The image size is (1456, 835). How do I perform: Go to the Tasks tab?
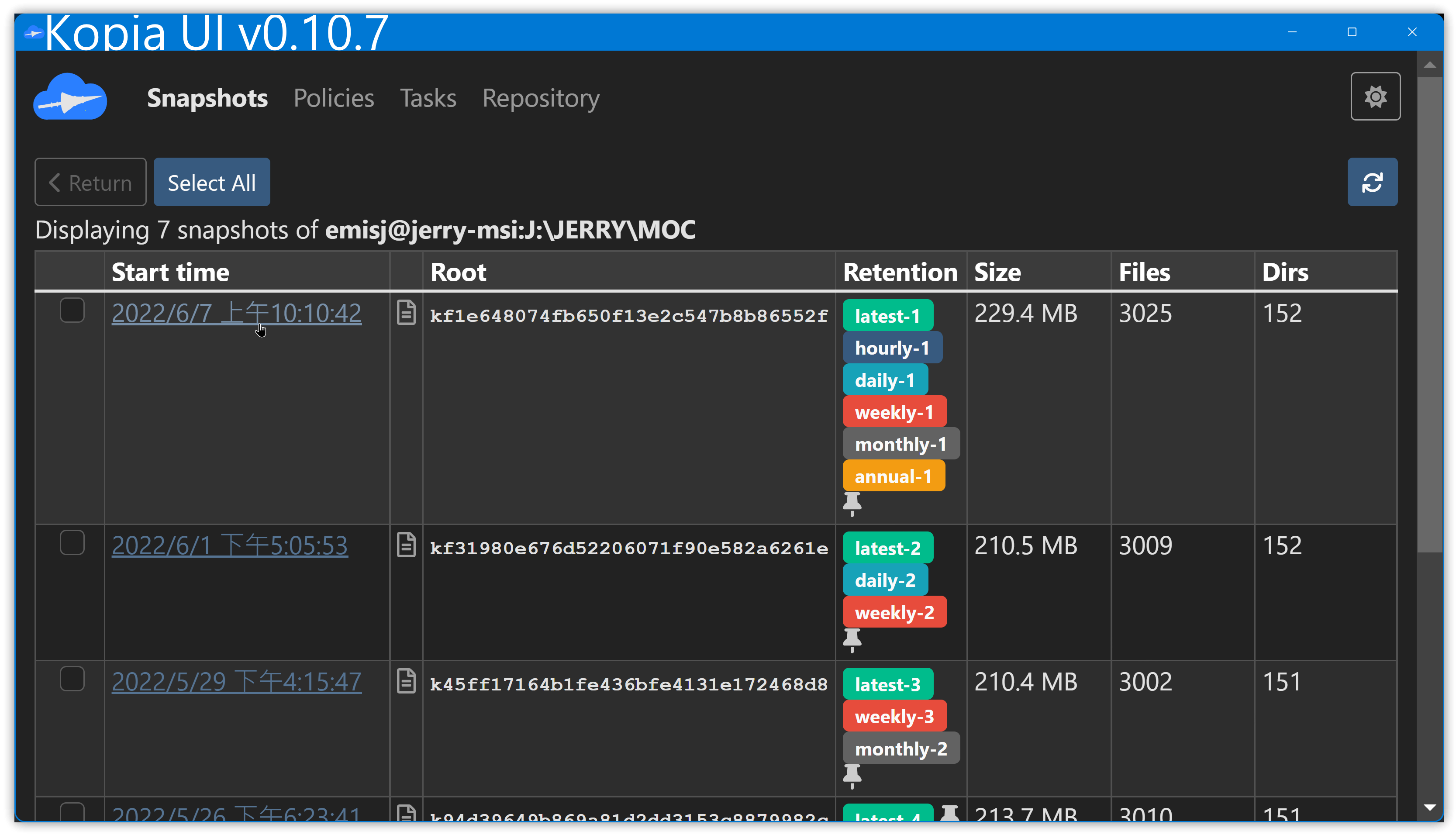[x=428, y=98]
